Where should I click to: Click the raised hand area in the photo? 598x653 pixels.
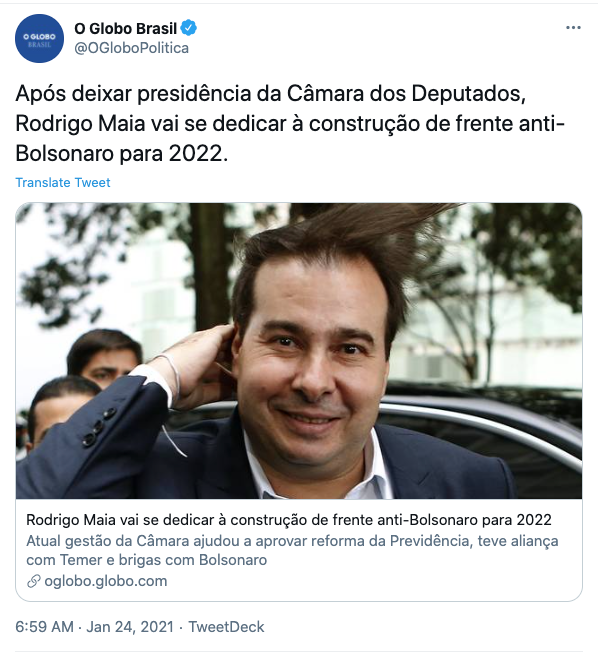tap(200, 364)
